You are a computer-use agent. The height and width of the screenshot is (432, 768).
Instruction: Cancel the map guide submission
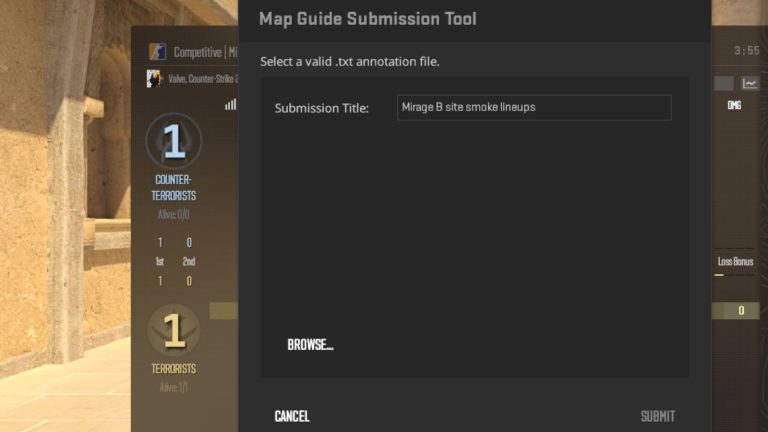[292, 416]
